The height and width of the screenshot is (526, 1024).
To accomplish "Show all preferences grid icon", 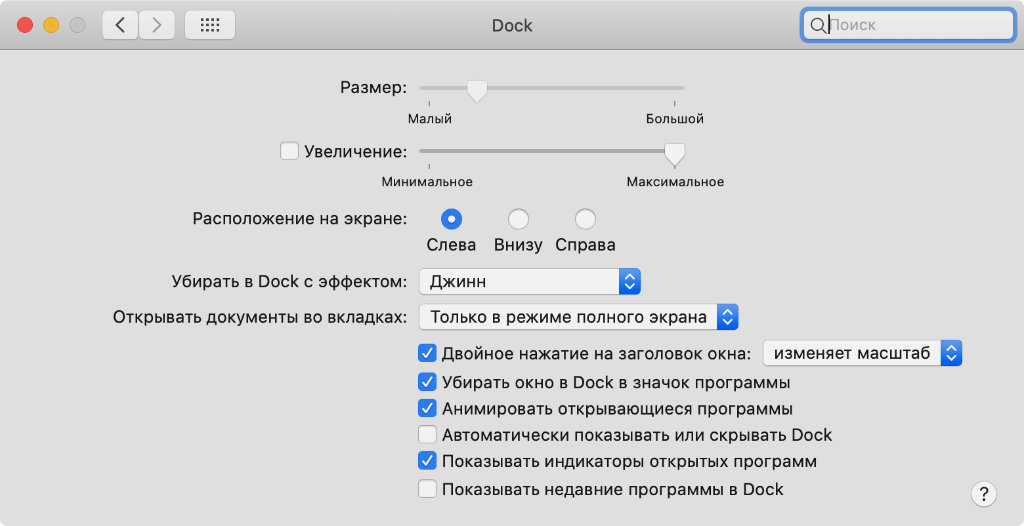I will point(210,25).
